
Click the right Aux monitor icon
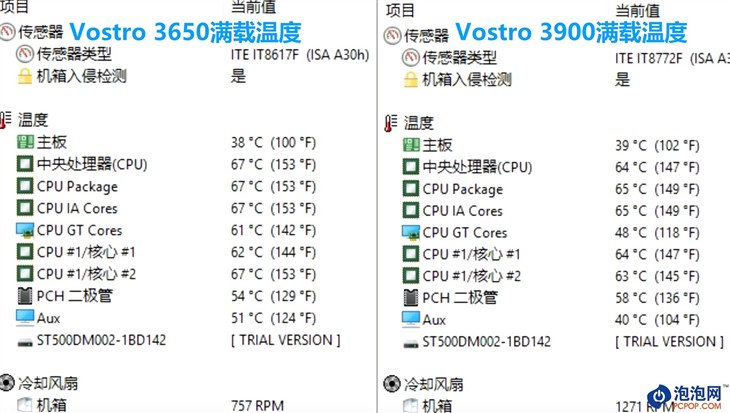[411, 319]
